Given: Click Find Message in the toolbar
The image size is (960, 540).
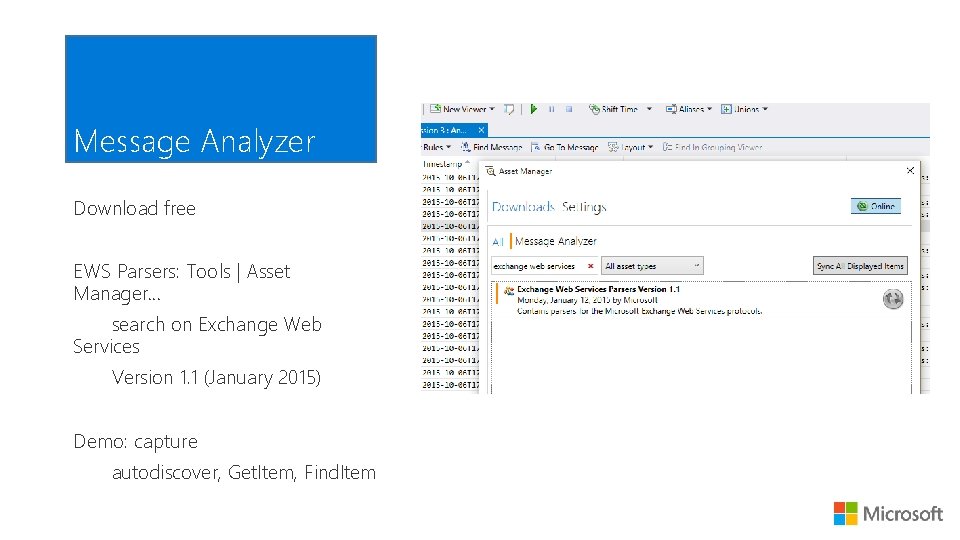Looking at the screenshot, I should click(x=492, y=147).
